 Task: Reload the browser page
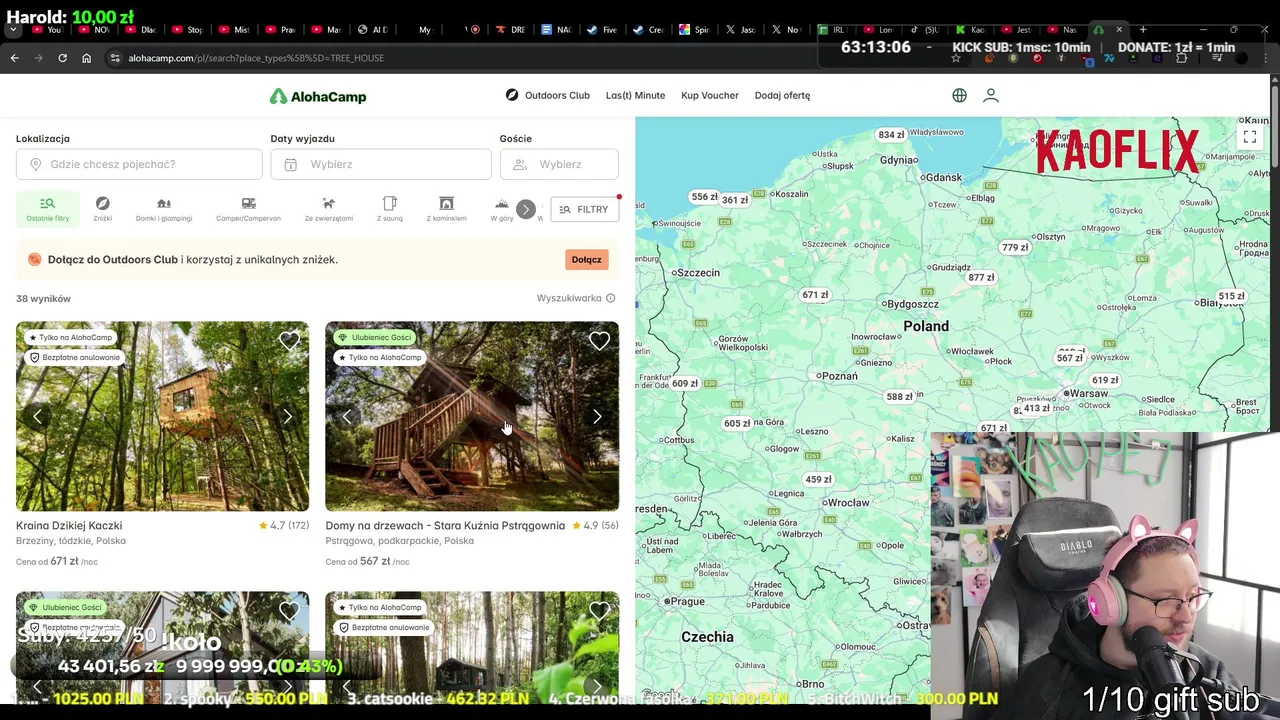[62, 58]
